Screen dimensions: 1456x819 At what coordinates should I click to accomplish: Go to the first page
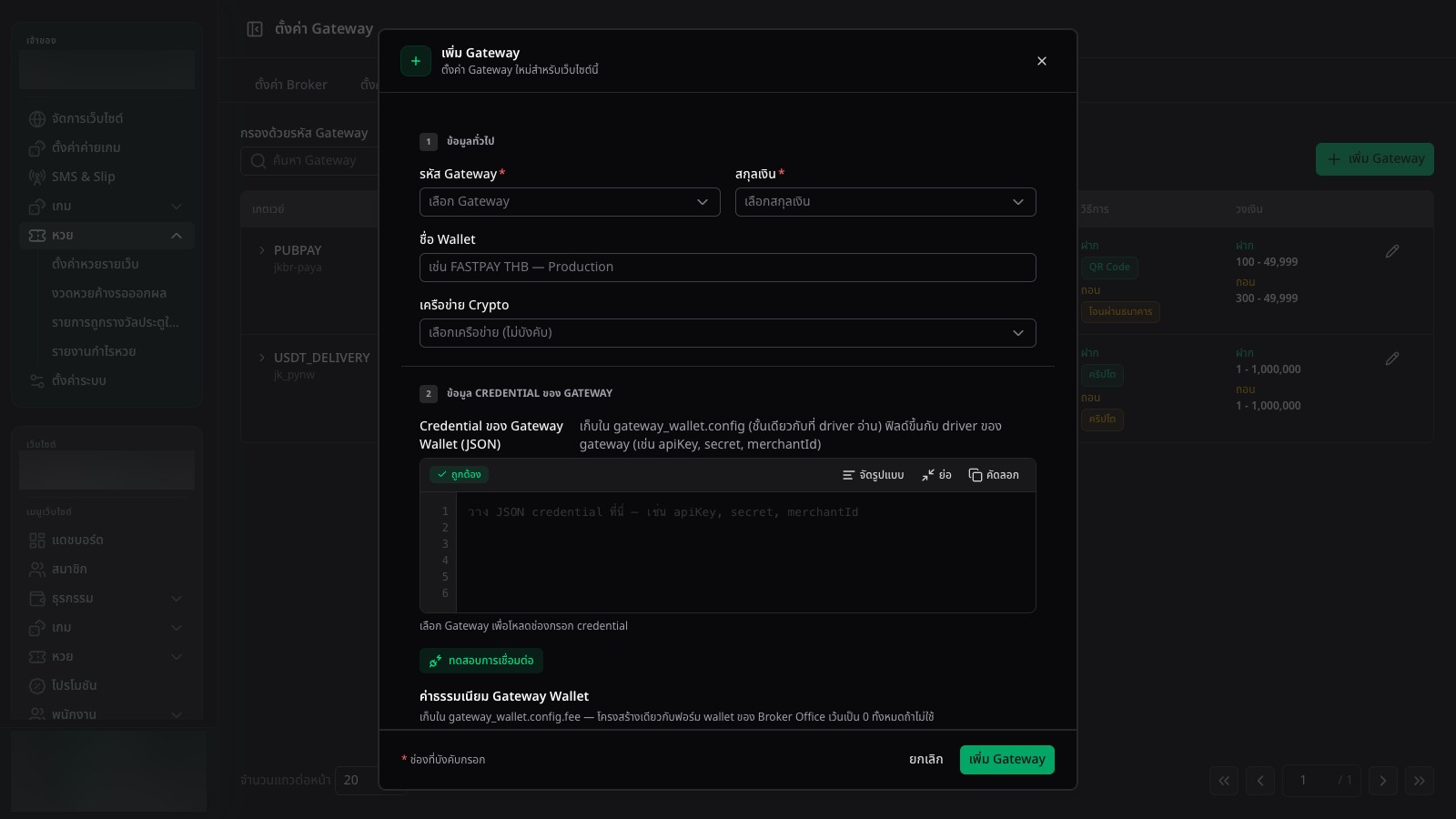point(1224,781)
